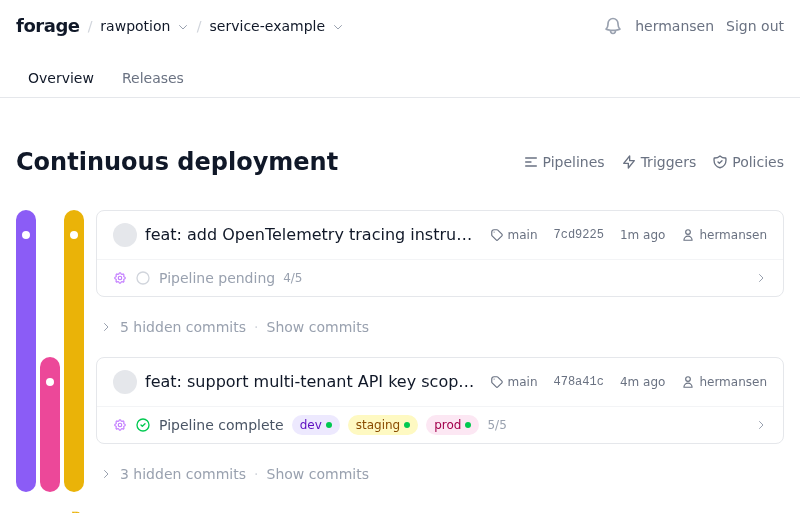Click the user icon on the 478a41c commit
Image resolution: width=800 pixels, height=513 pixels.
pos(688,382)
